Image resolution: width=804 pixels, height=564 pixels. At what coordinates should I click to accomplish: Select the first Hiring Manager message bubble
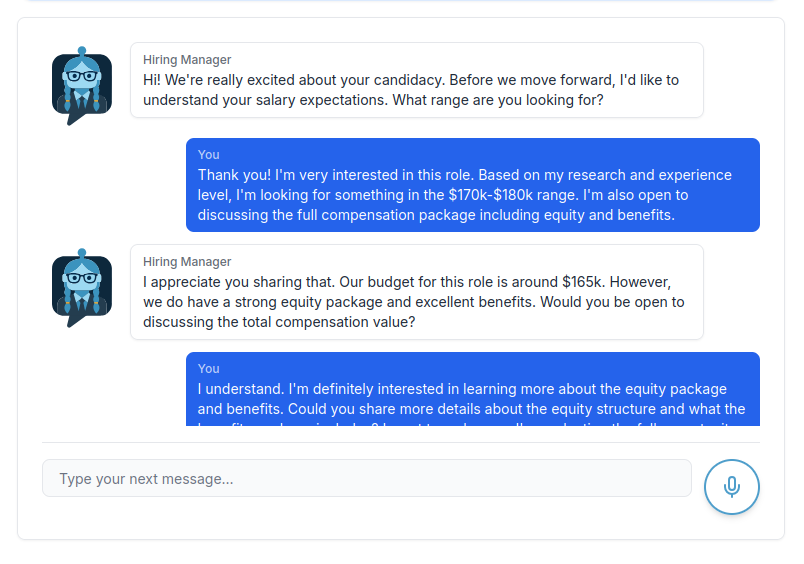click(x=416, y=80)
